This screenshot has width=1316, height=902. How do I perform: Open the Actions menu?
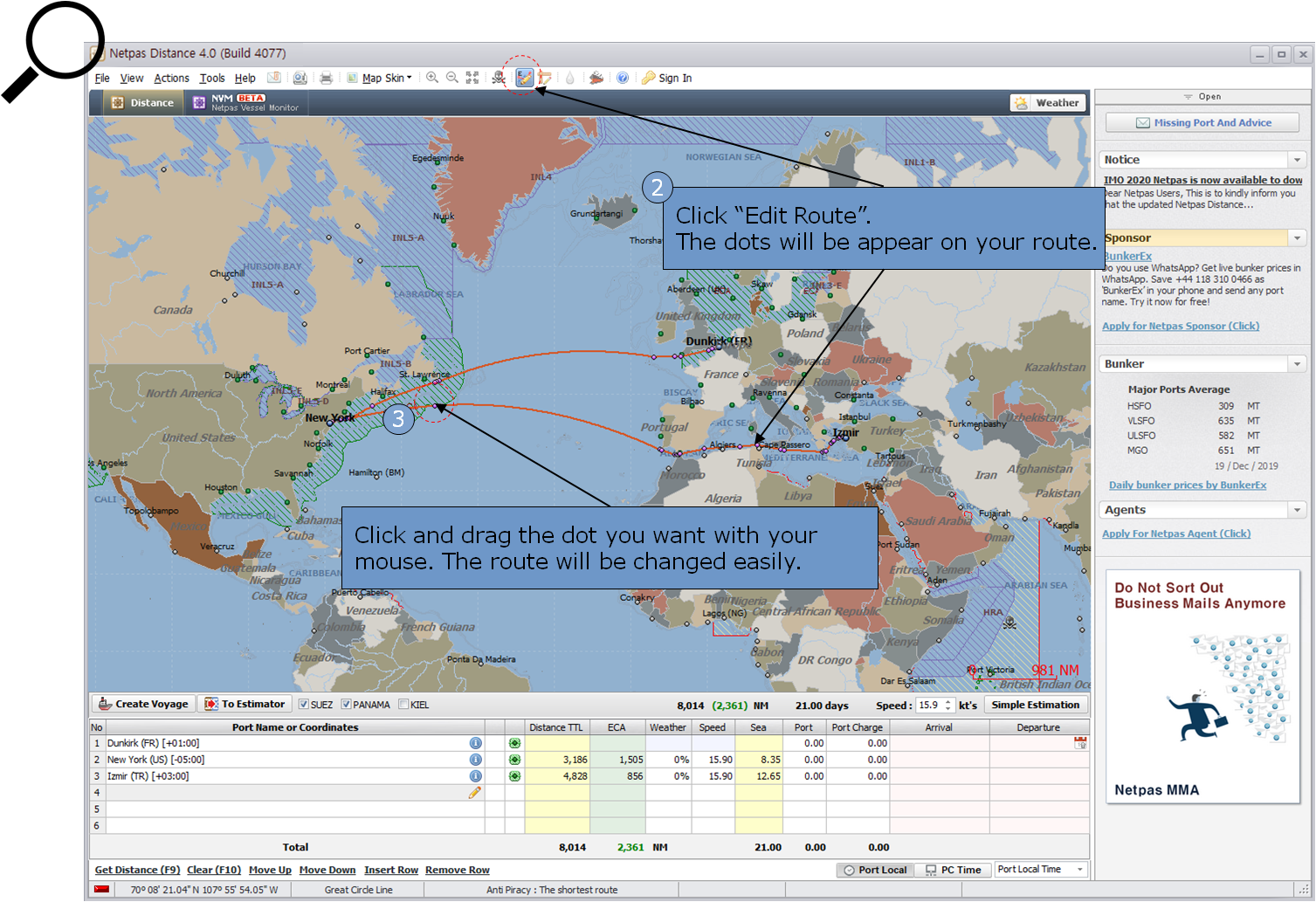[171, 78]
